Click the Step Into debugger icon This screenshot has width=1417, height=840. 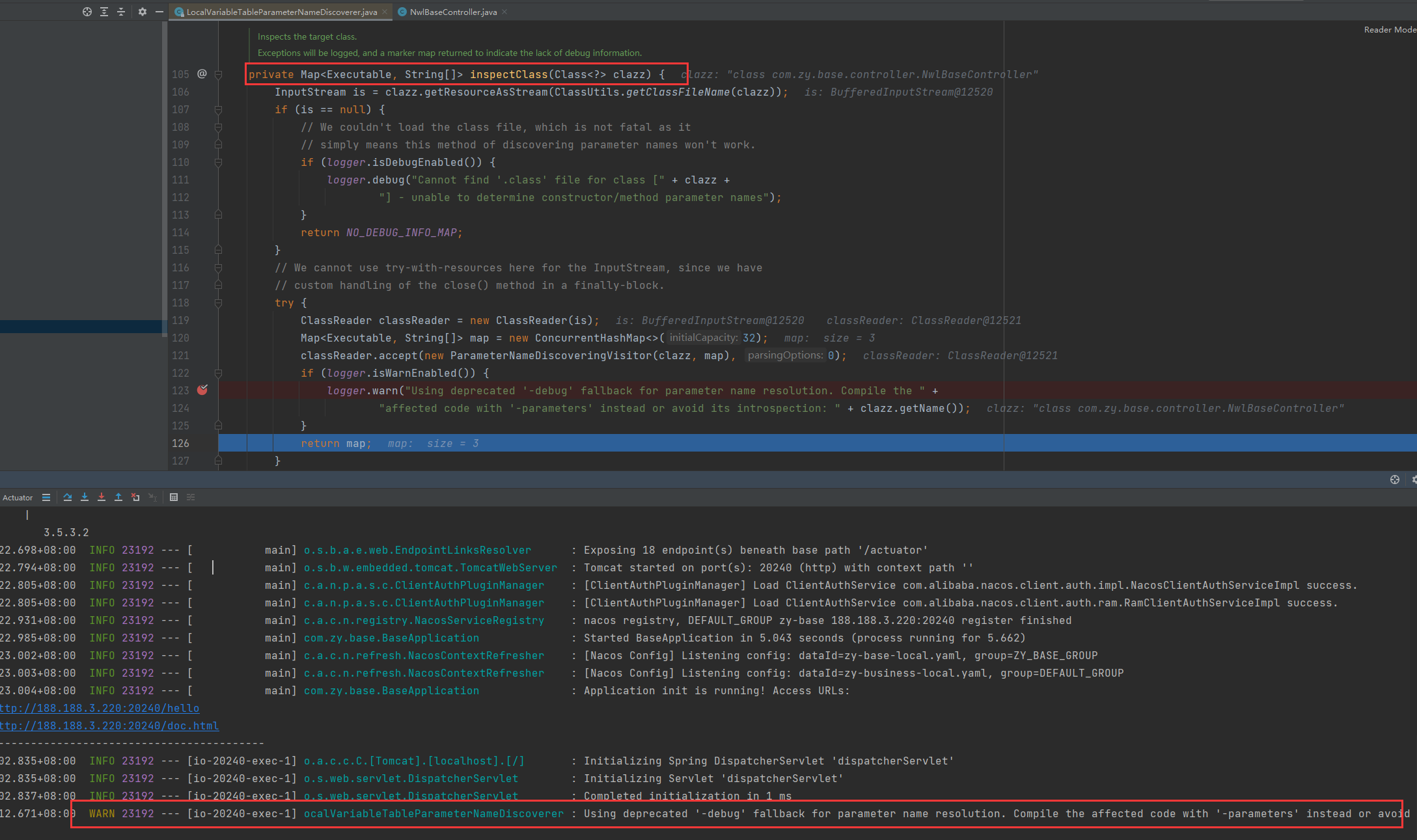pyautogui.click(x=85, y=497)
